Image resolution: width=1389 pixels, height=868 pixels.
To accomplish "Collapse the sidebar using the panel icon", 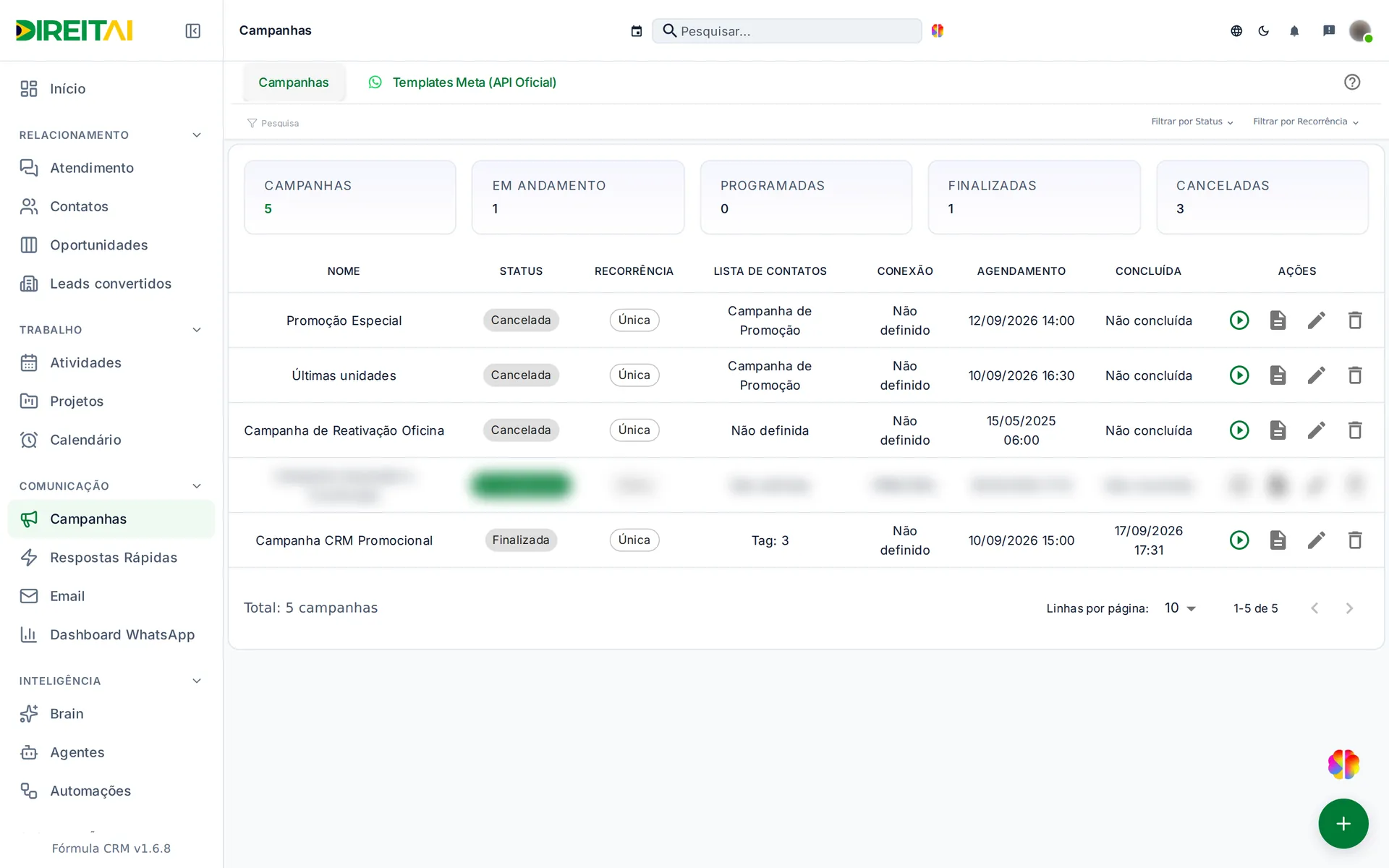I will (192, 30).
